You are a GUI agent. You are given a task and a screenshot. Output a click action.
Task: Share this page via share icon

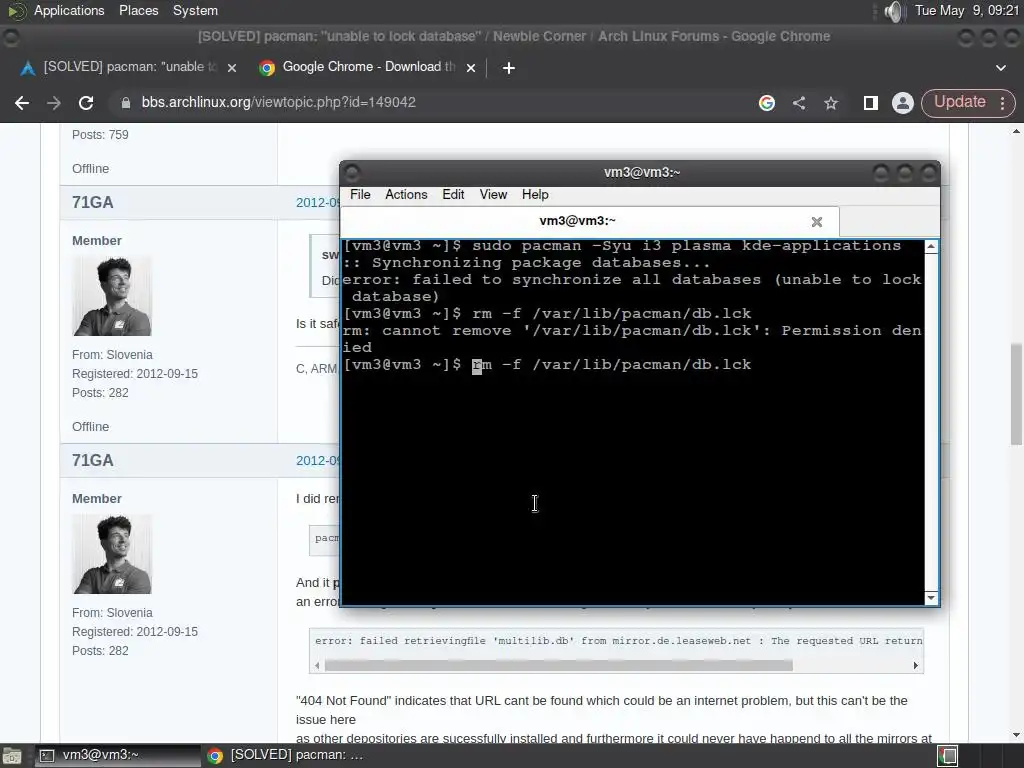coord(799,103)
